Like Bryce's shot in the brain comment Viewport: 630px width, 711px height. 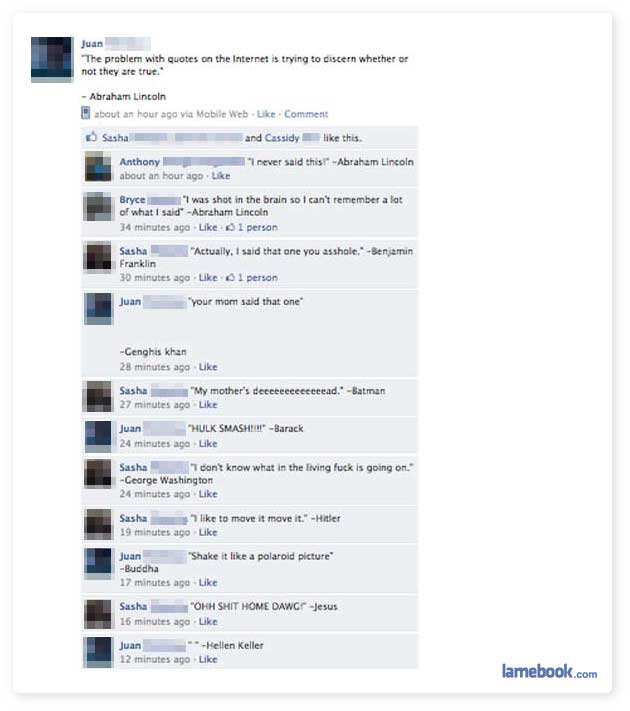(208, 227)
